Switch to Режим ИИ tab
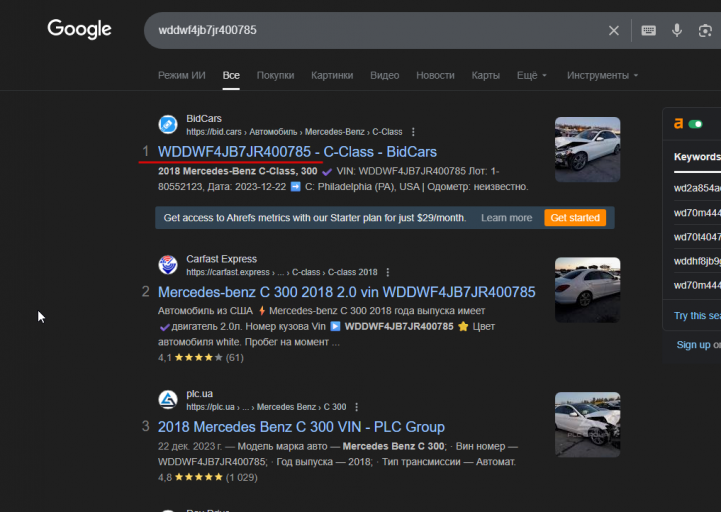Screen dimensions: 721x512 click(x=182, y=75)
